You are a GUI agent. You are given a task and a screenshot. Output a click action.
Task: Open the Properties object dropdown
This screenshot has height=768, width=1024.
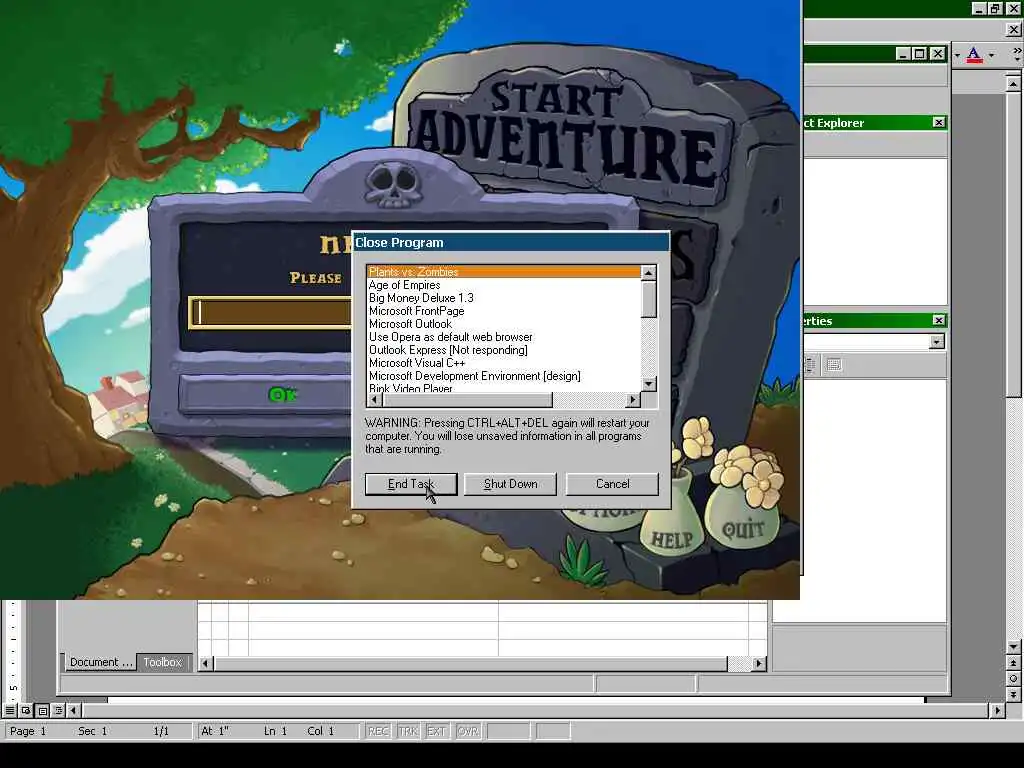pyautogui.click(x=937, y=342)
